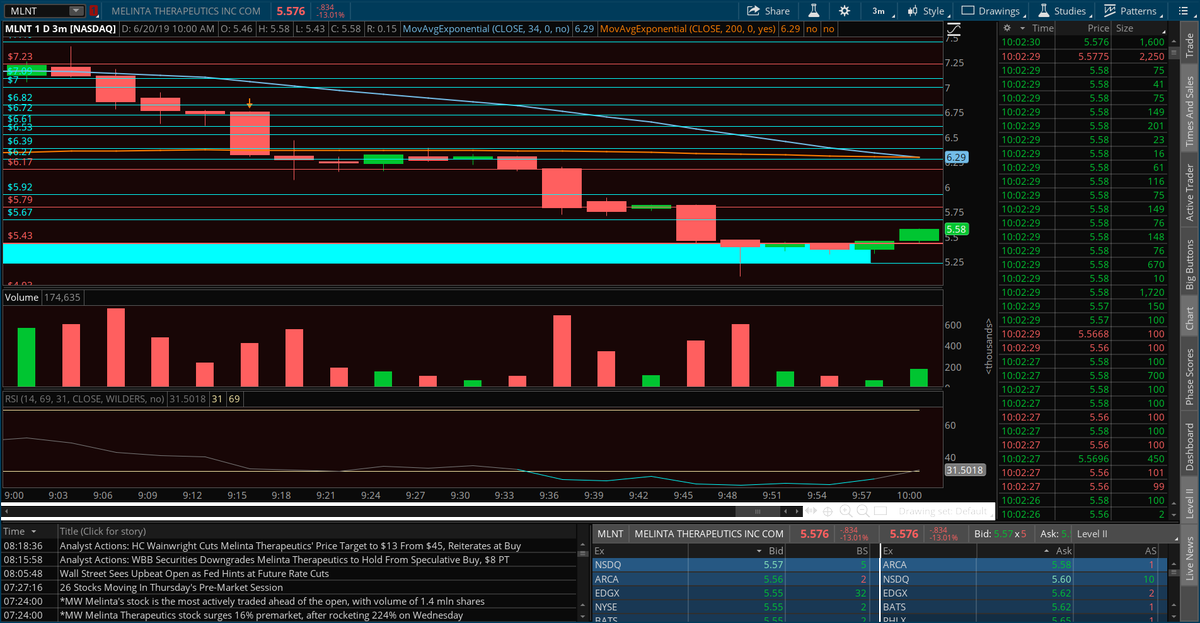
Task: Select NSDQ ask row at 5.60
Action: [1024, 578]
